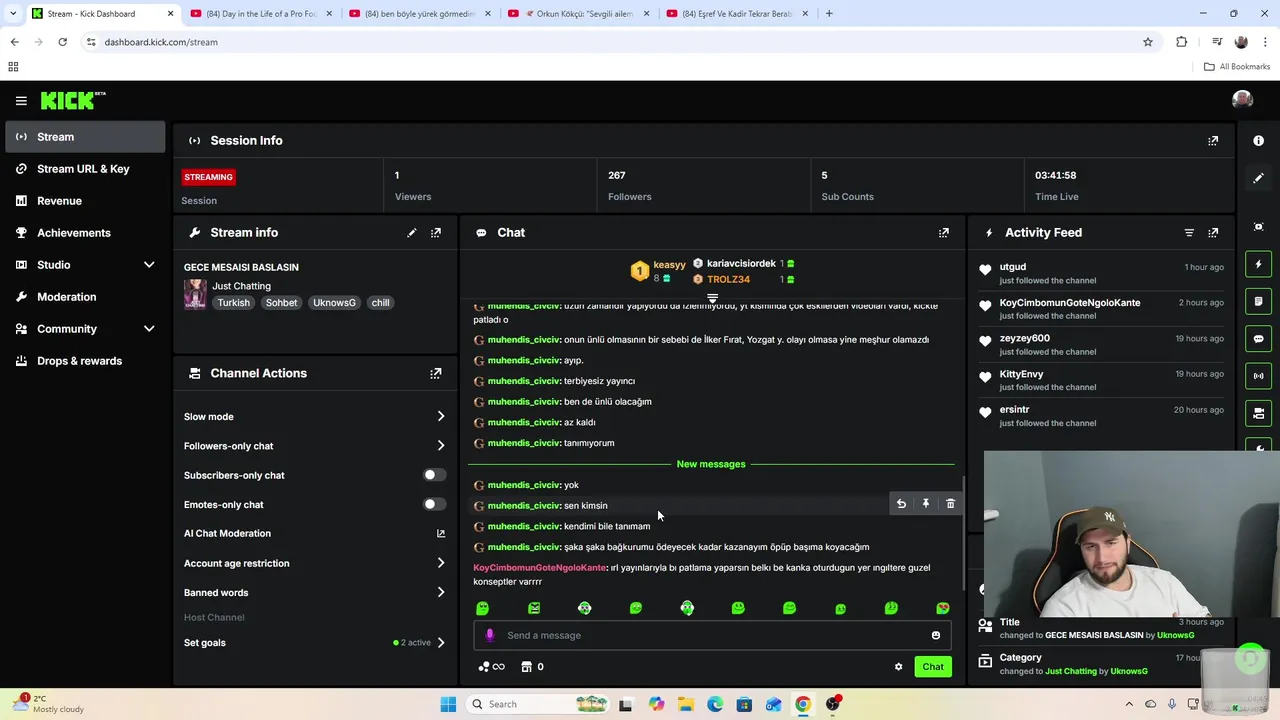1280x720 pixels.
Task: Reply to the 'sen kimsin' message
Action: (x=901, y=504)
